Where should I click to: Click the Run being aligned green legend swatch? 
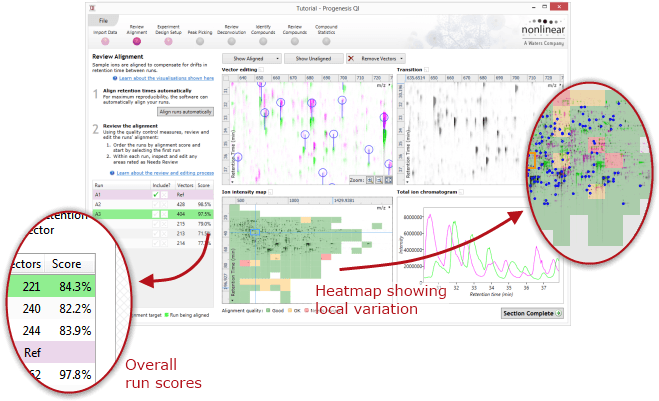pyautogui.click(x=166, y=315)
